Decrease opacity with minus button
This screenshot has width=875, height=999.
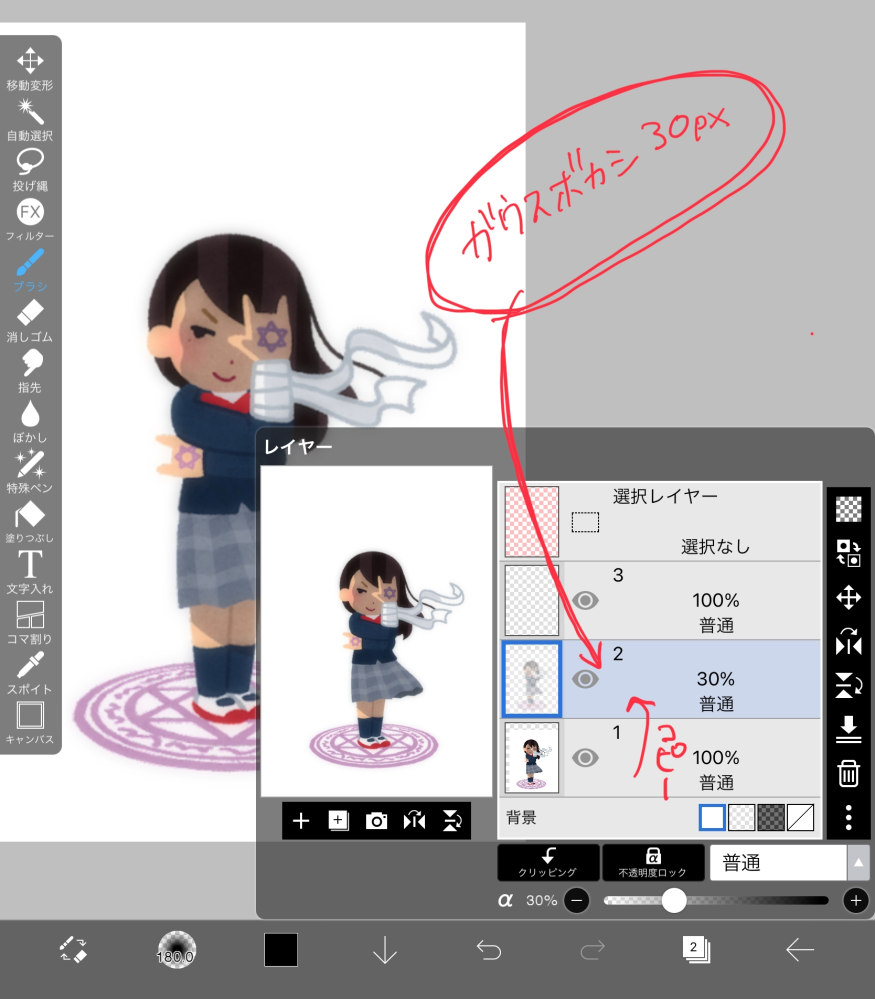577,900
